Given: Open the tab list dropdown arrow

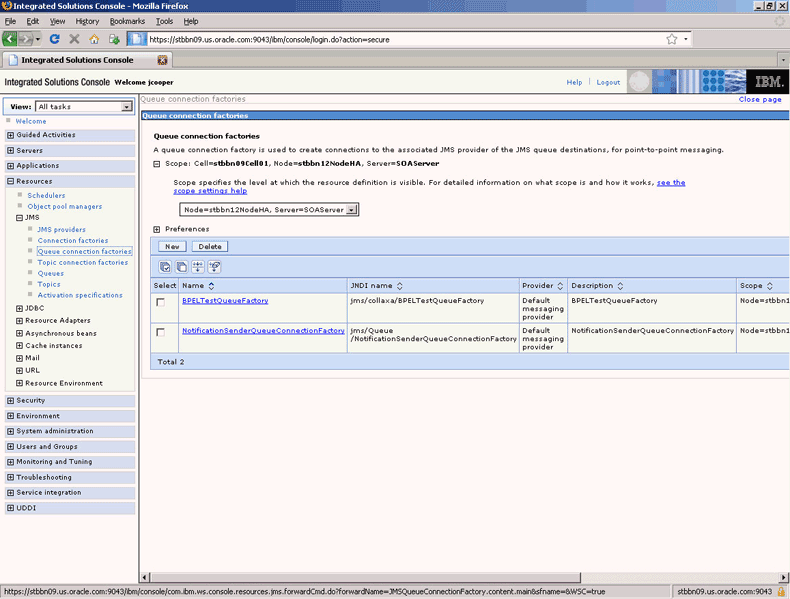Looking at the screenshot, I should tap(783, 60).
